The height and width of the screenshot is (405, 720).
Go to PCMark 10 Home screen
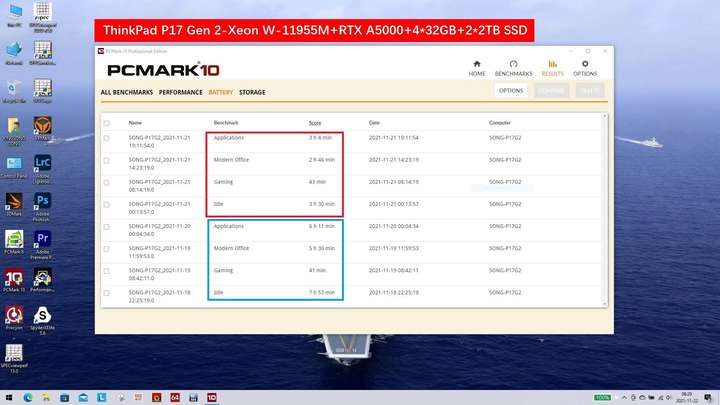(477, 68)
